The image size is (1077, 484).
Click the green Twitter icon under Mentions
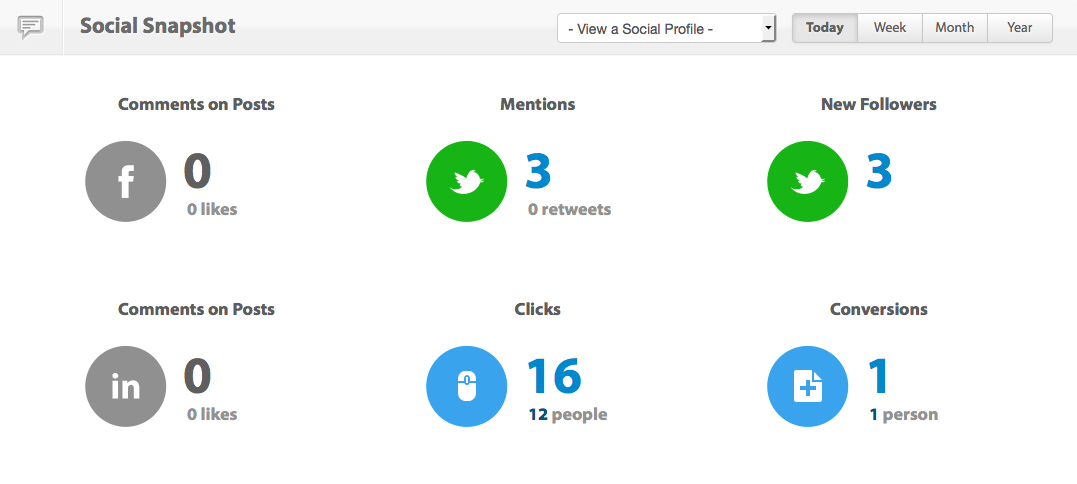(467, 181)
